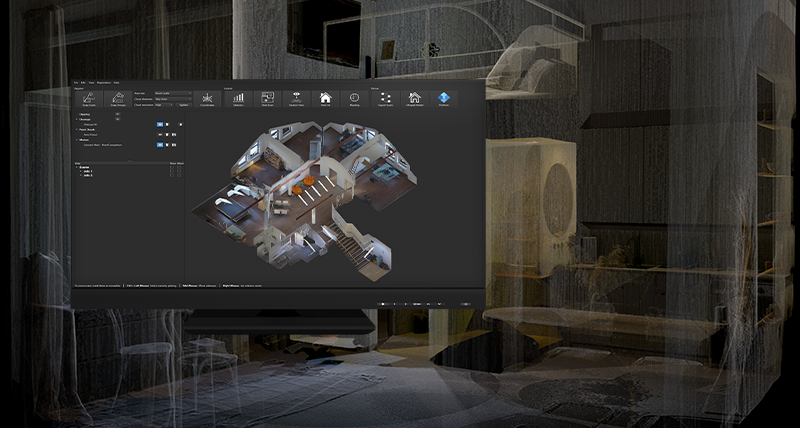
Task: Click the Snap Groups tool icon
Action: tap(116, 97)
